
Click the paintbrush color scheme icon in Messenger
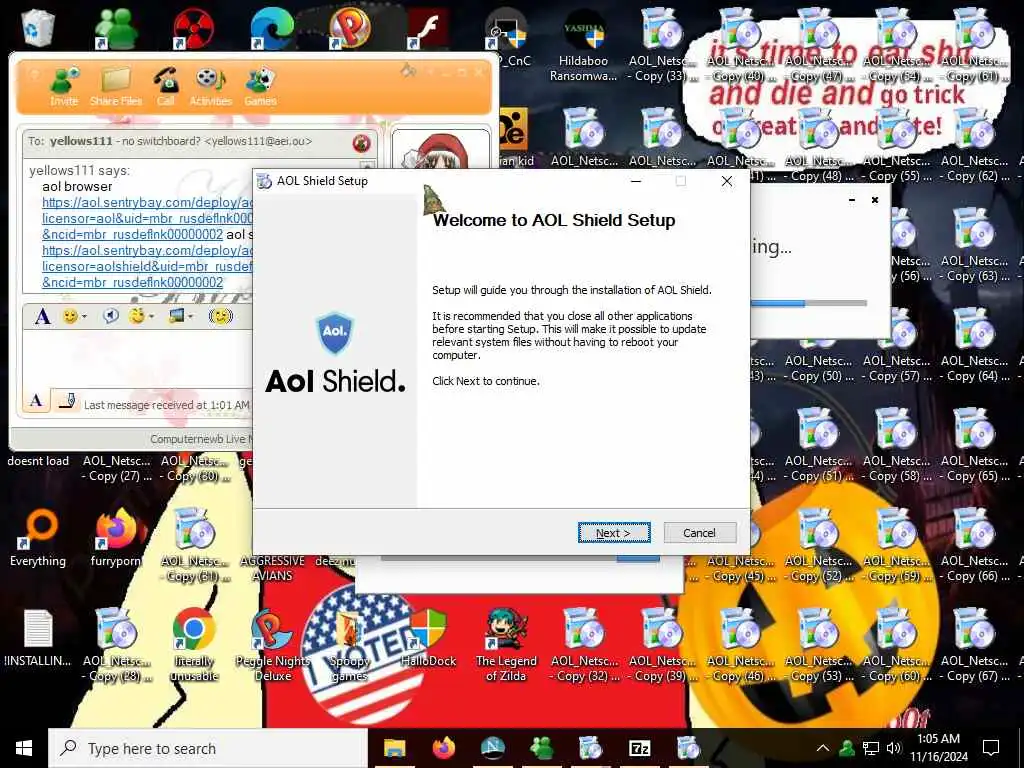click(408, 70)
